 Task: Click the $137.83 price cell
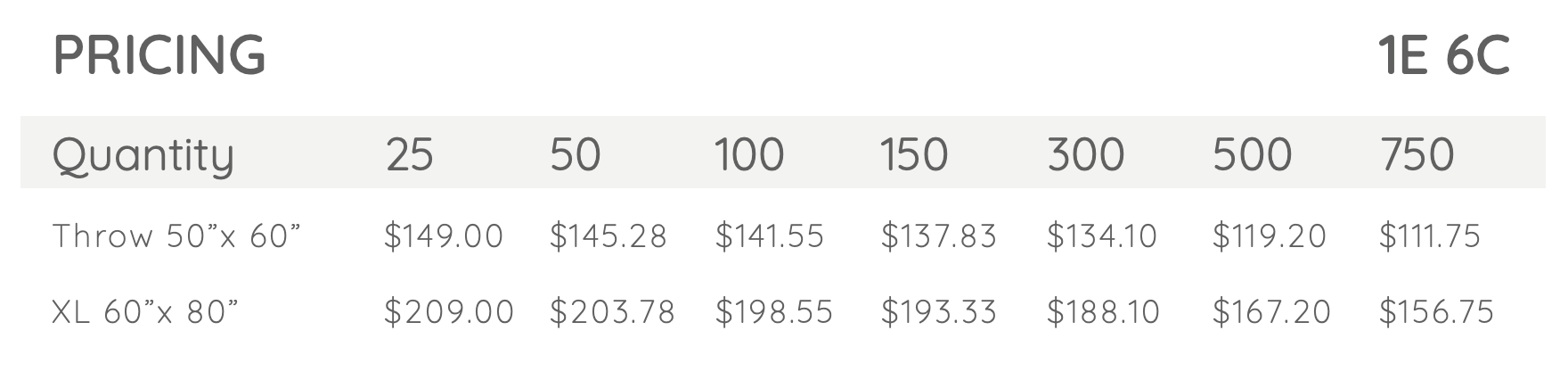(939, 236)
